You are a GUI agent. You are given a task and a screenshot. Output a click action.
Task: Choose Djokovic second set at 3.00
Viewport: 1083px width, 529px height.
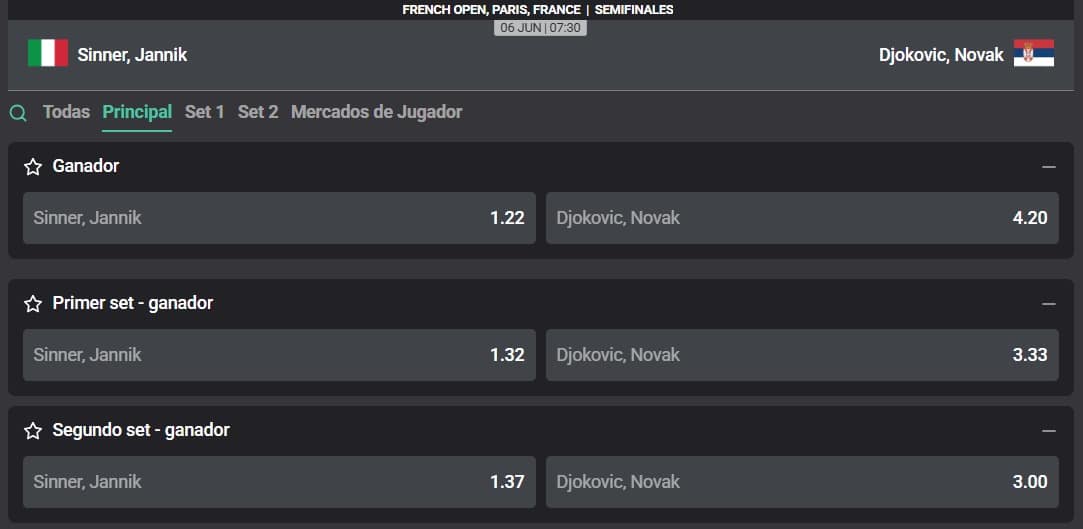(x=802, y=482)
